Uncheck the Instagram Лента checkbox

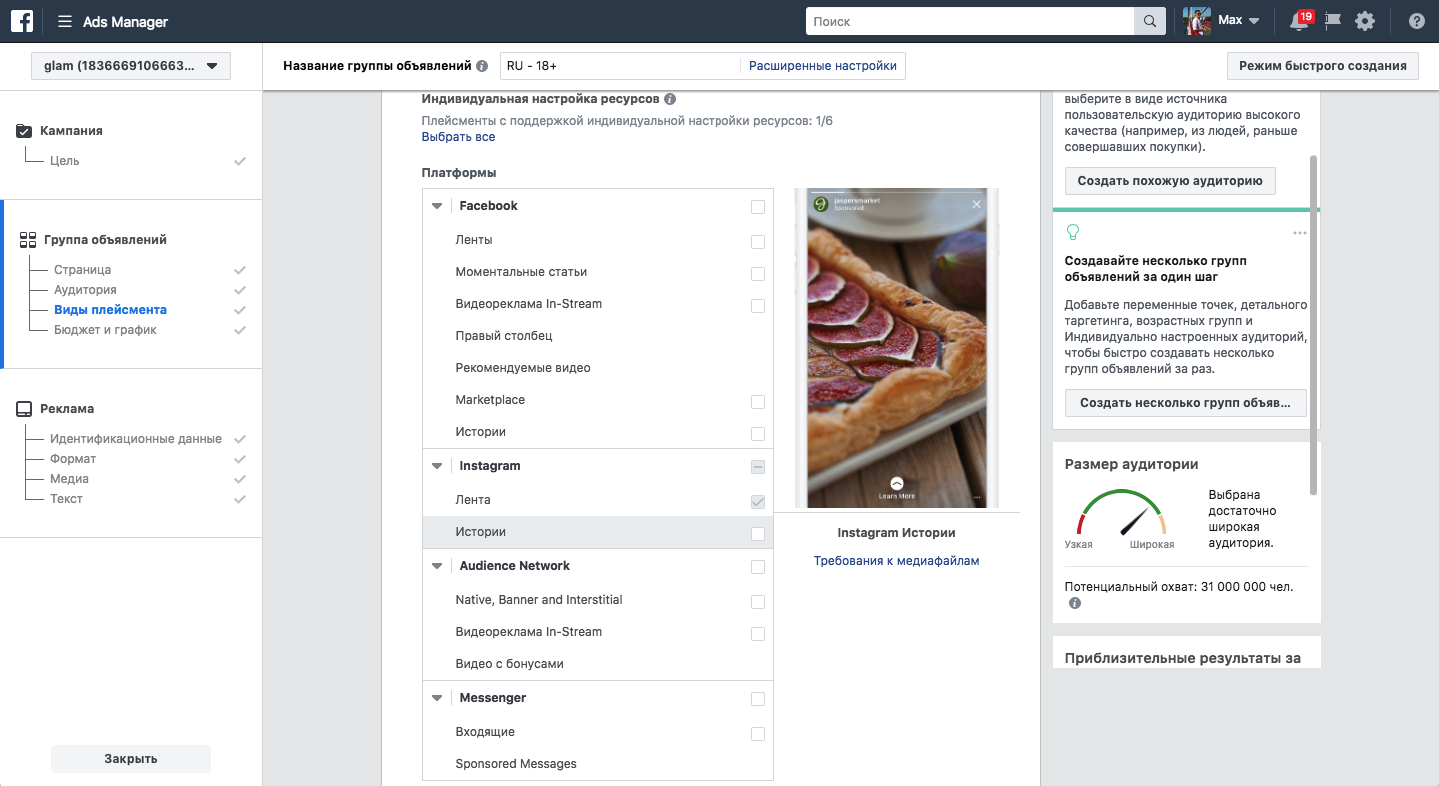[x=758, y=502]
